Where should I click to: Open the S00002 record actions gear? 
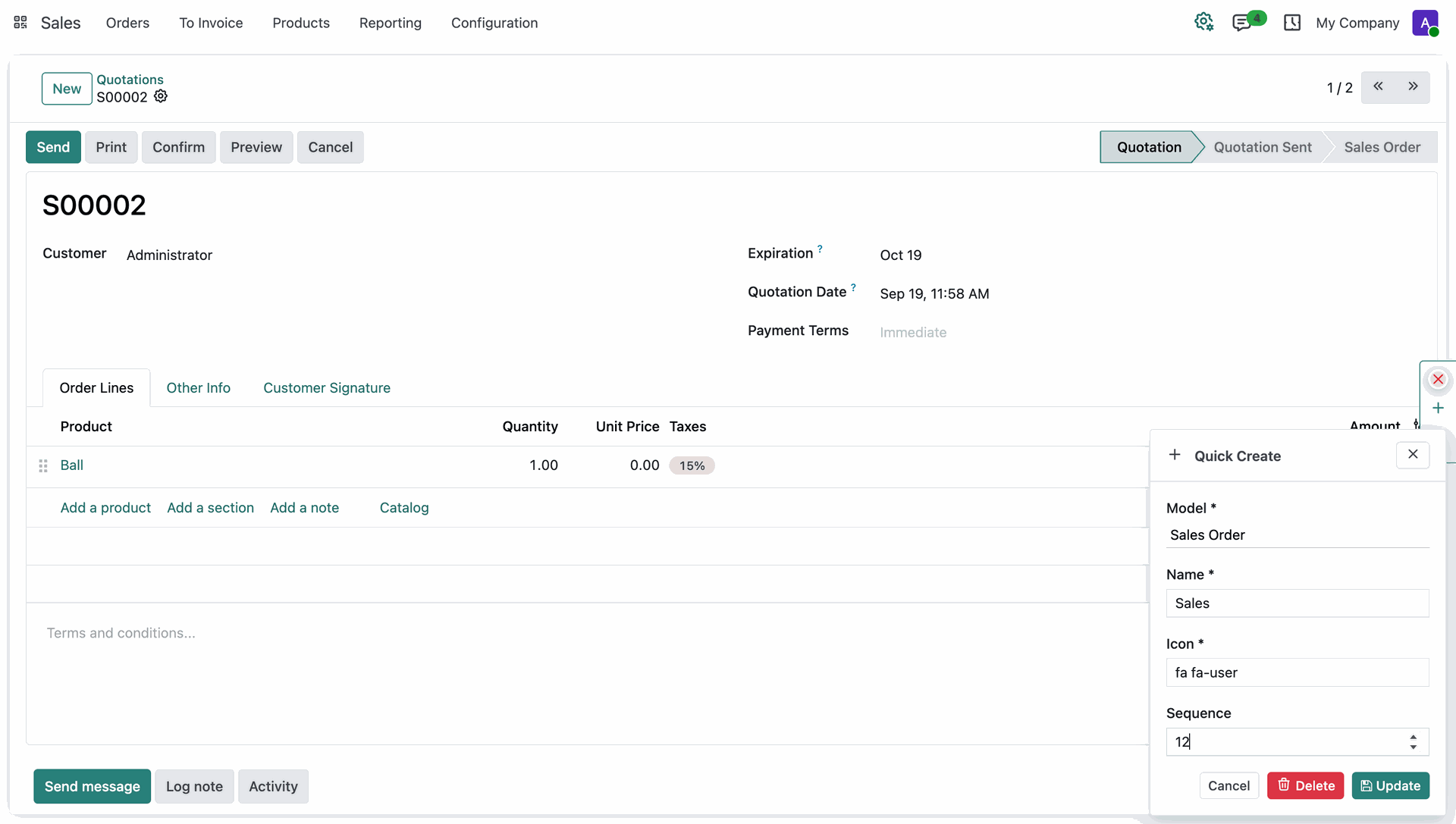click(x=161, y=96)
